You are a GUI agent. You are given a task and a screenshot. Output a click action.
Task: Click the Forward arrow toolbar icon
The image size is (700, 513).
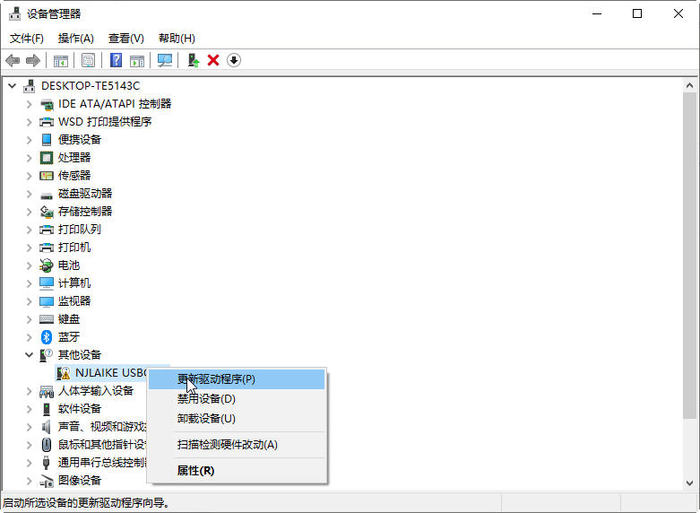(x=33, y=60)
